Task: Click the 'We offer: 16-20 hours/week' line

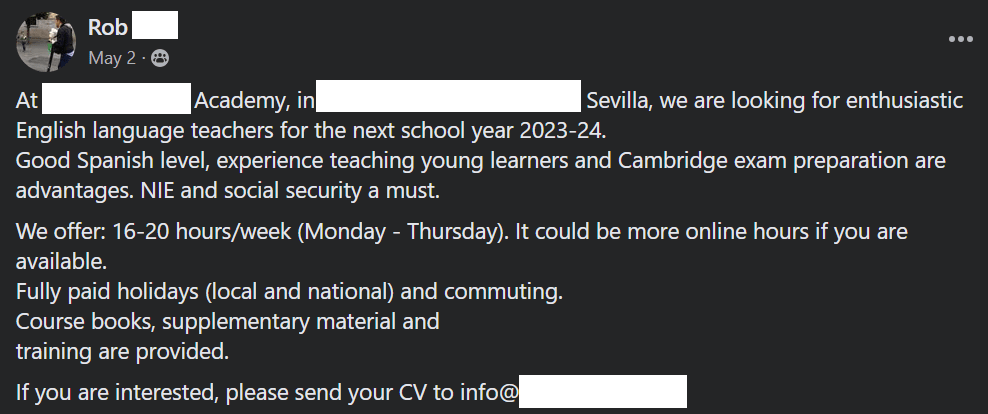Action: pos(460,232)
